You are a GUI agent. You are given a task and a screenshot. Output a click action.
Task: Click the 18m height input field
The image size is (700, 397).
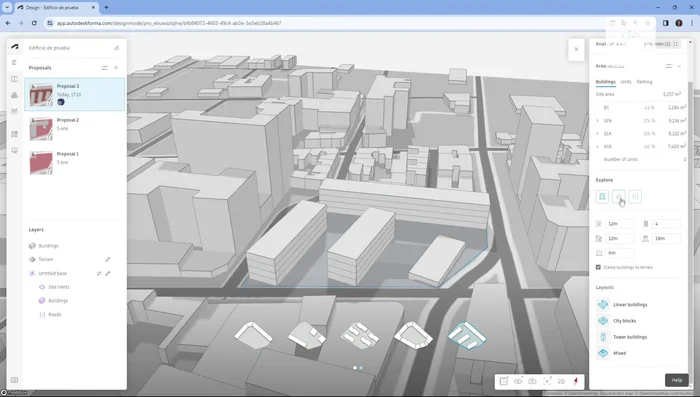tap(667, 238)
